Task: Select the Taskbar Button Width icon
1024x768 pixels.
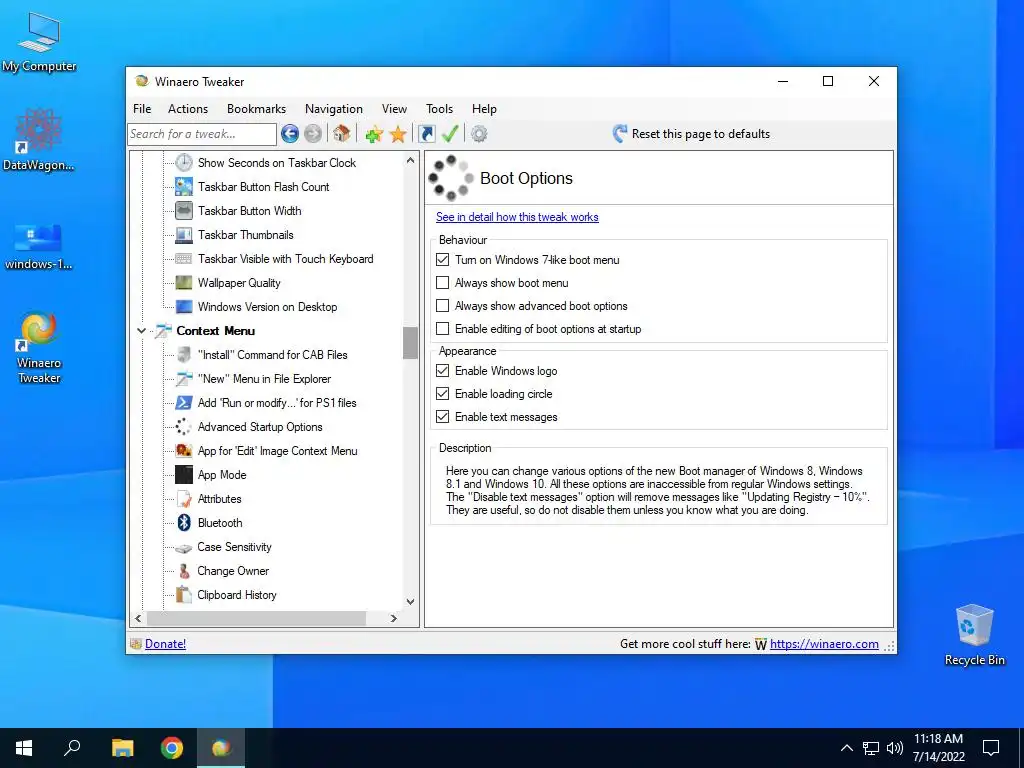Action: click(x=184, y=211)
